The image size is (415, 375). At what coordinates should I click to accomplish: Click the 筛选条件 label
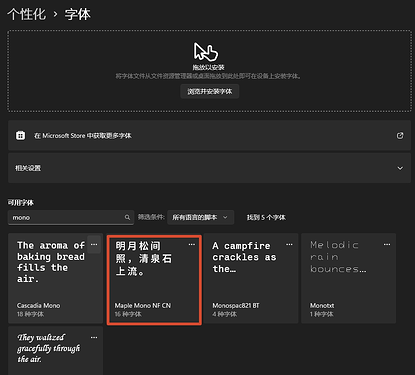click(x=151, y=217)
